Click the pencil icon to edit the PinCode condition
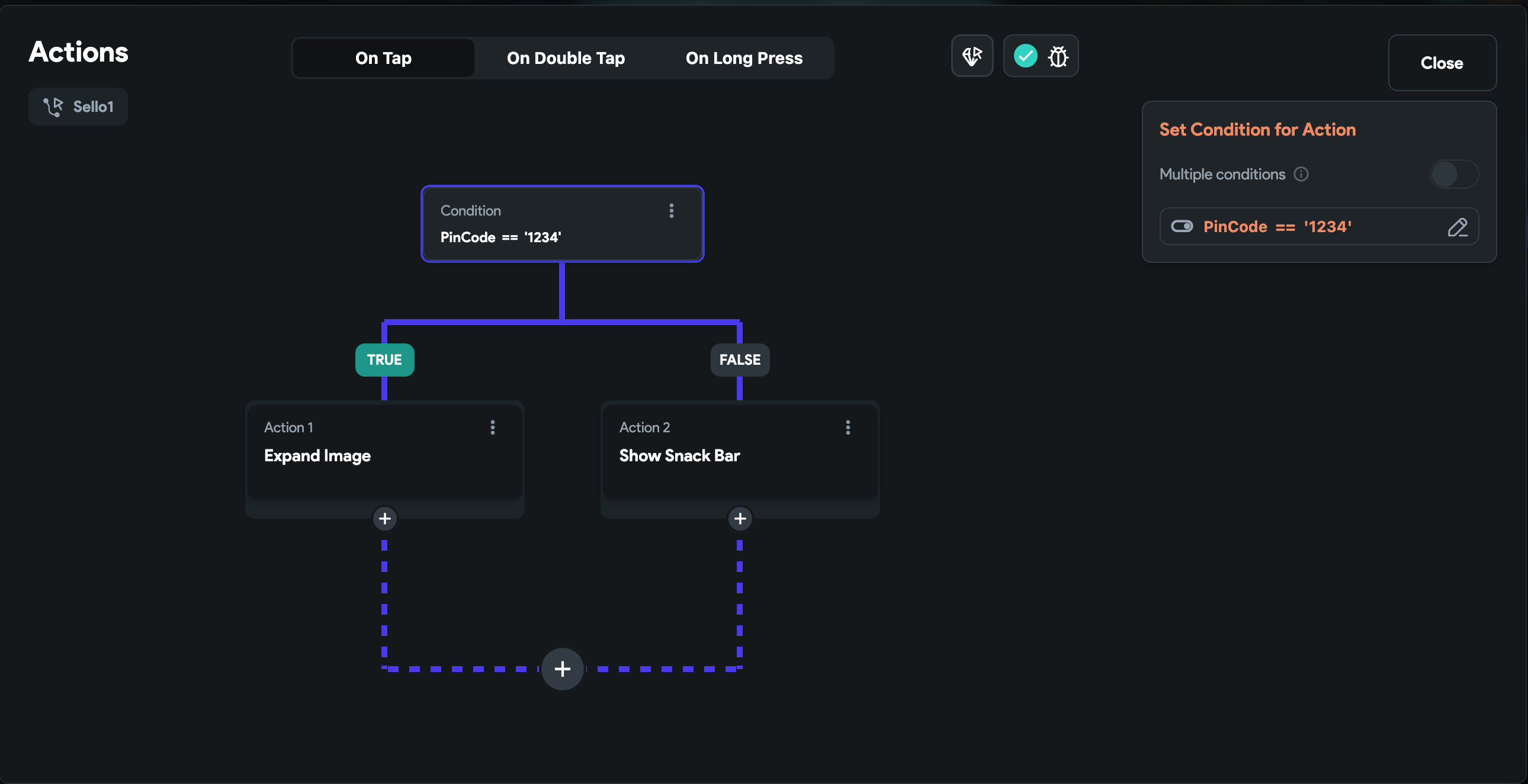 (x=1457, y=227)
